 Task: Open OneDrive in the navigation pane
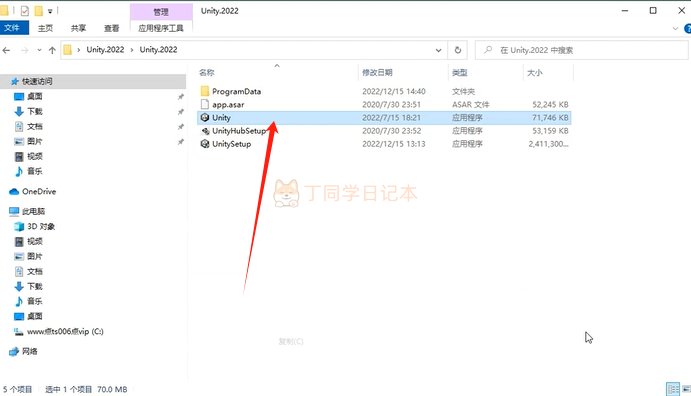(x=39, y=192)
